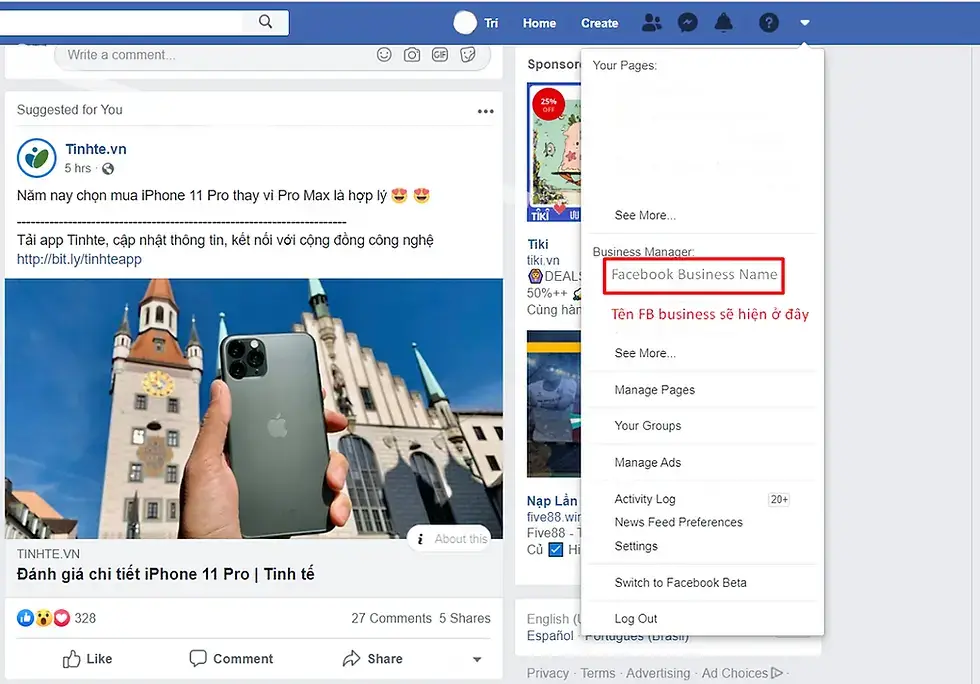Open Tri's profile avatar in the top bar
Image resolution: width=980 pixels, height=684 pixels.
click(464, 23)
